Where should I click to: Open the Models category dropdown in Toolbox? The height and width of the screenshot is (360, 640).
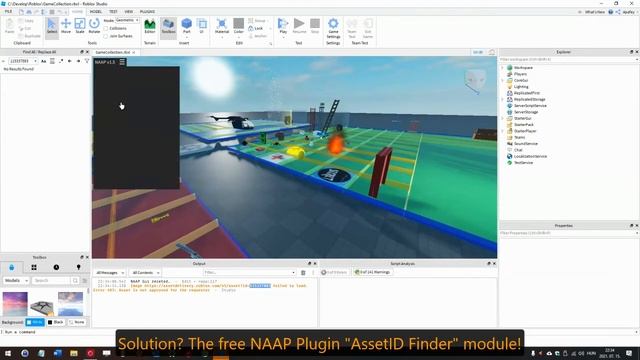point(16,280)
